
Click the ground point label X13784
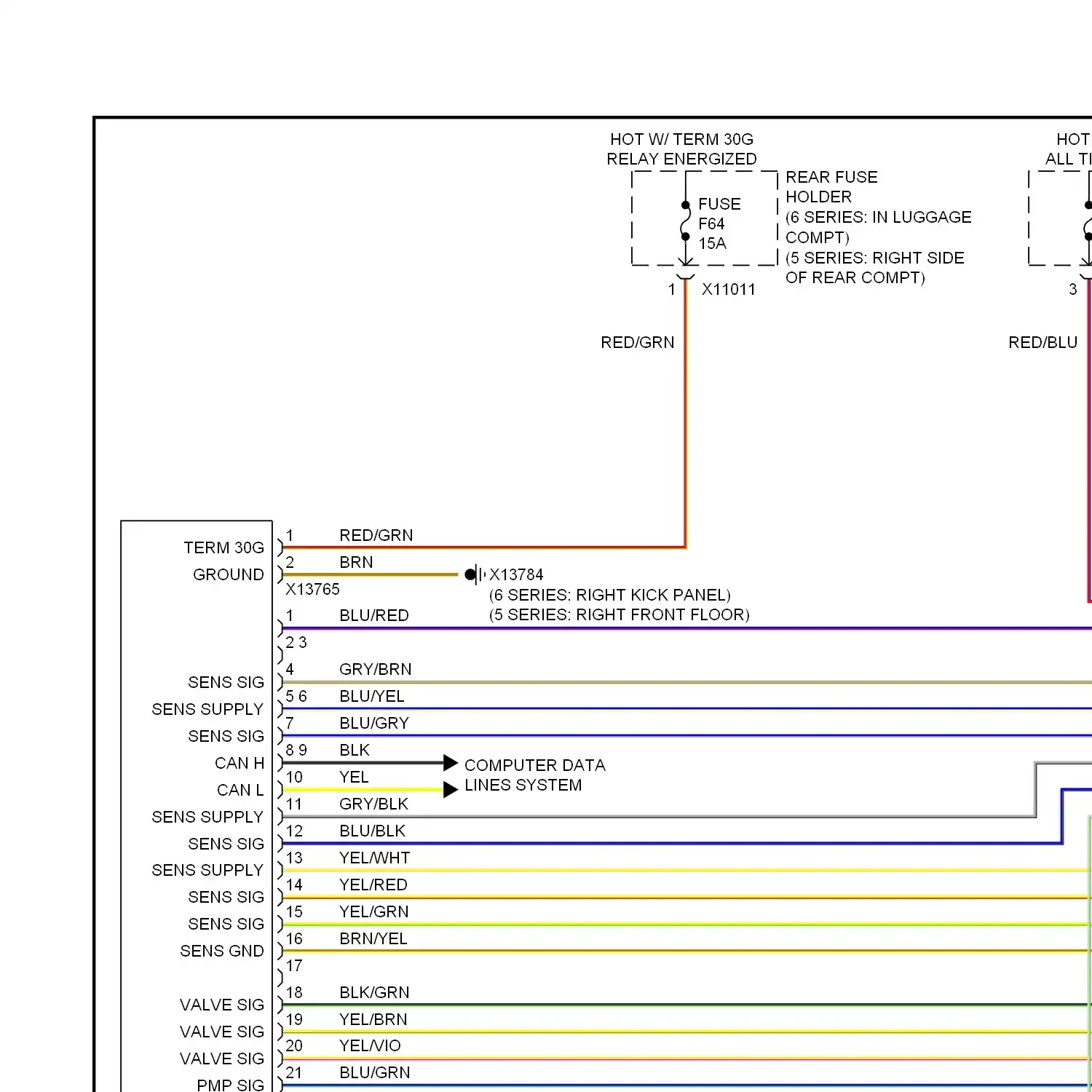516,574
